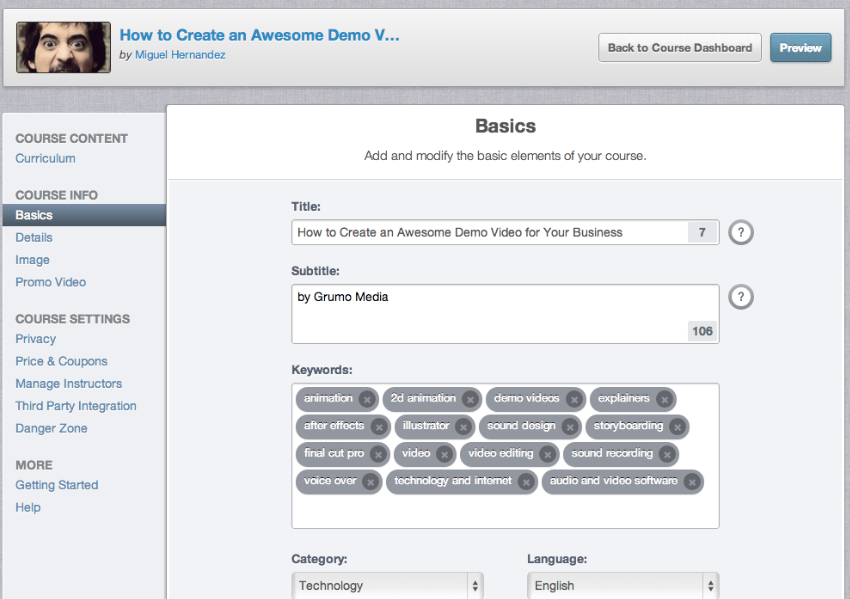Go to the Promo Video page

[51, 282]
